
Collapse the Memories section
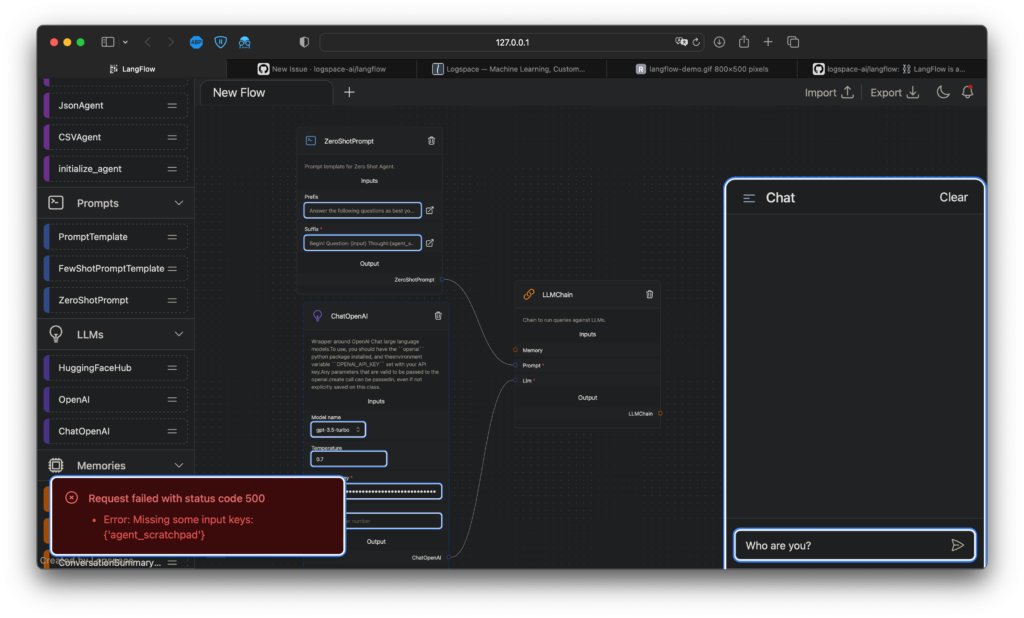click(179, 465)
